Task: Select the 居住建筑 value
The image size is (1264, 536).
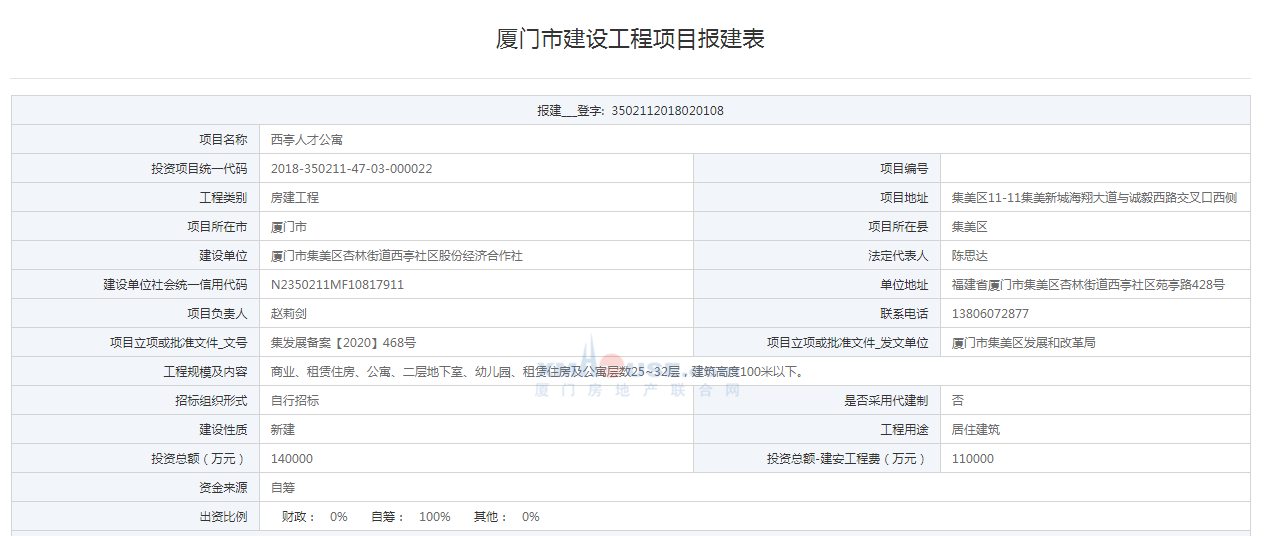Action: [975, 430]
